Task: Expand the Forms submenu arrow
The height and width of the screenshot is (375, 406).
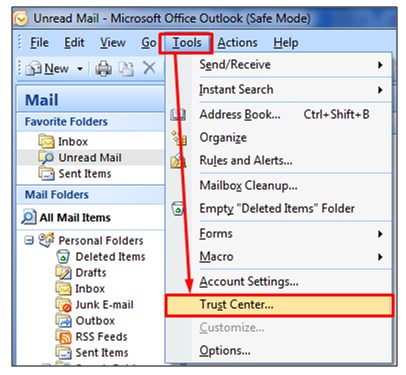Action: (380, 234)
